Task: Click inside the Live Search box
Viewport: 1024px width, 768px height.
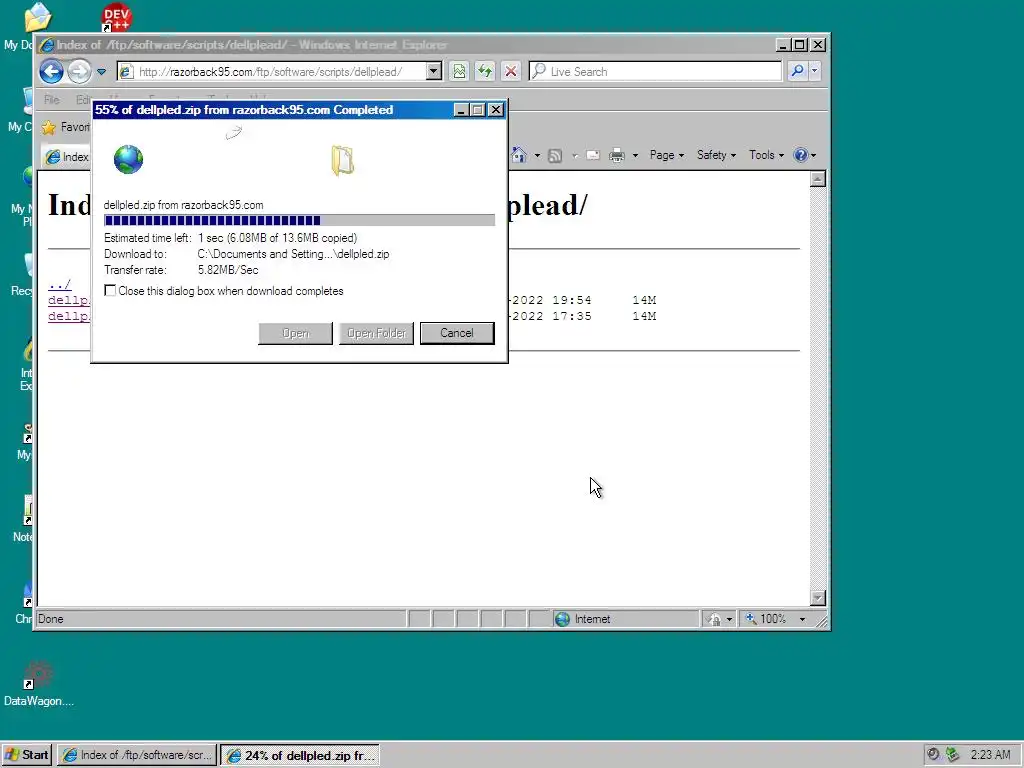Action: [655, 71]
